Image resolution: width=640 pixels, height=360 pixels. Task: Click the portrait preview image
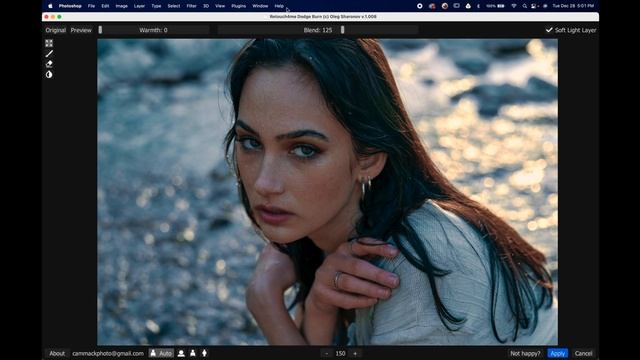[327, 192]
